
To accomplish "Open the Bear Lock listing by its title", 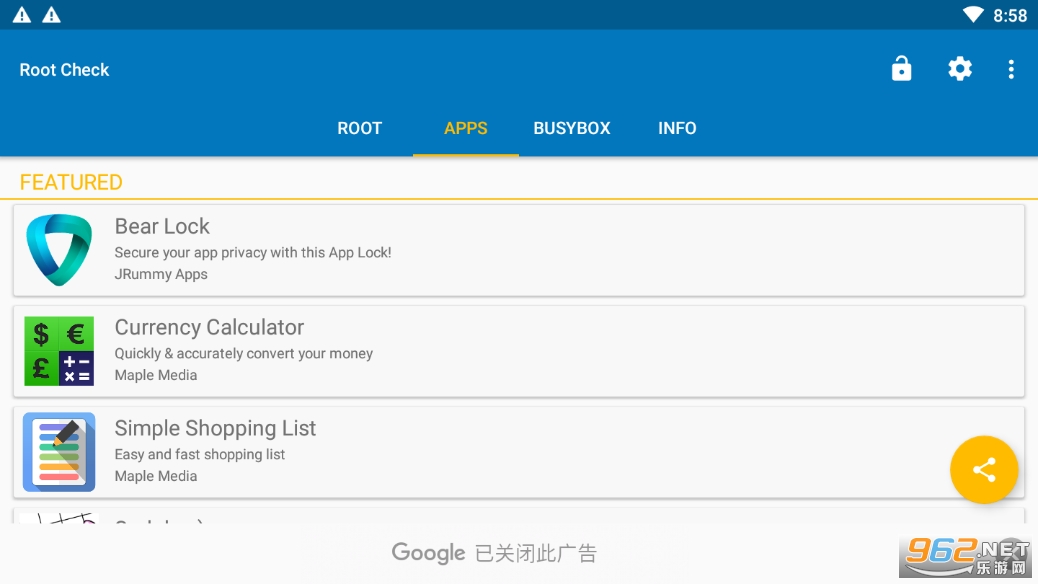I will click(162, 227).
